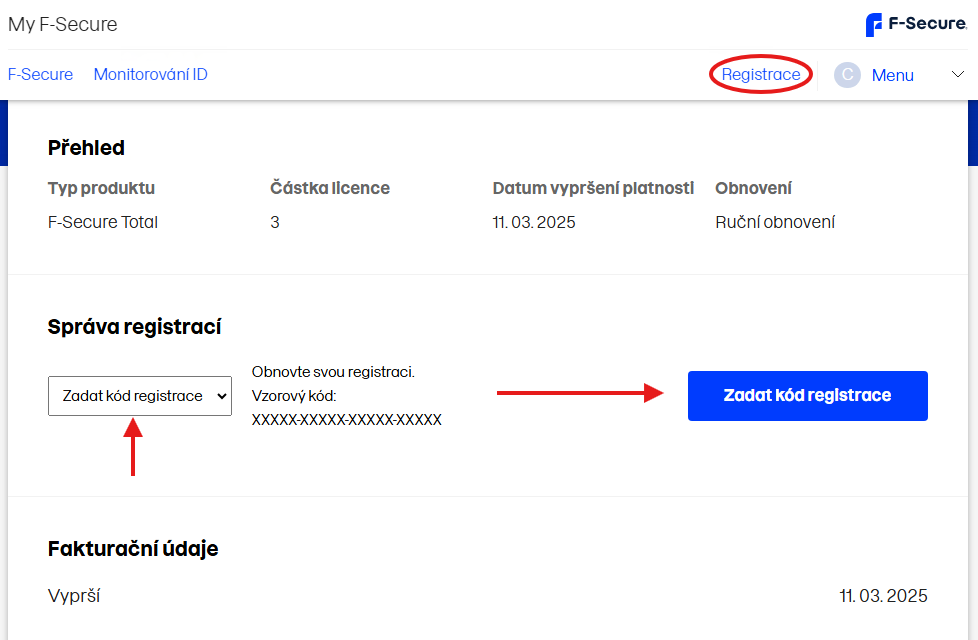Click the Částka licence column label

click(x=330, y=188)
